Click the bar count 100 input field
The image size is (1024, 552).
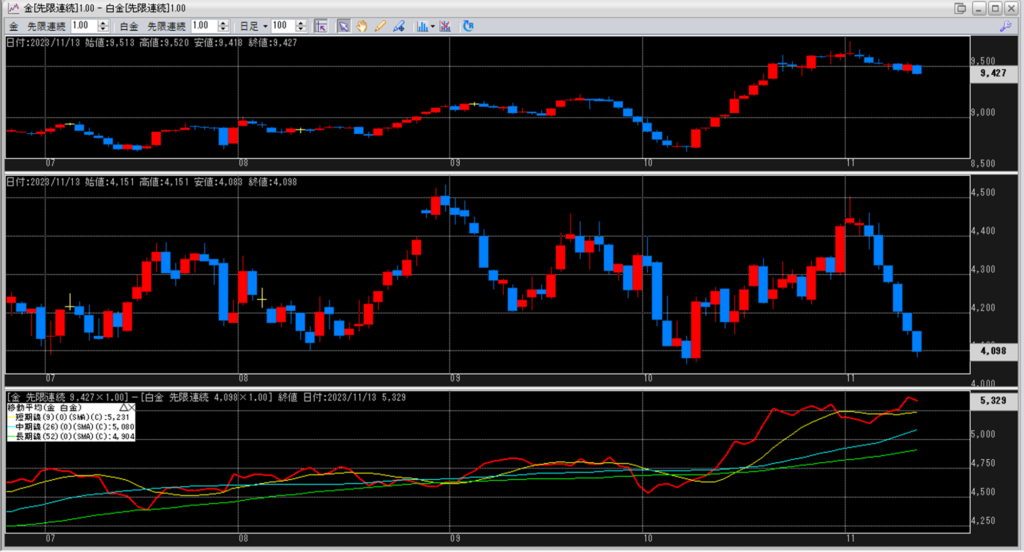(x=281, y=25)
